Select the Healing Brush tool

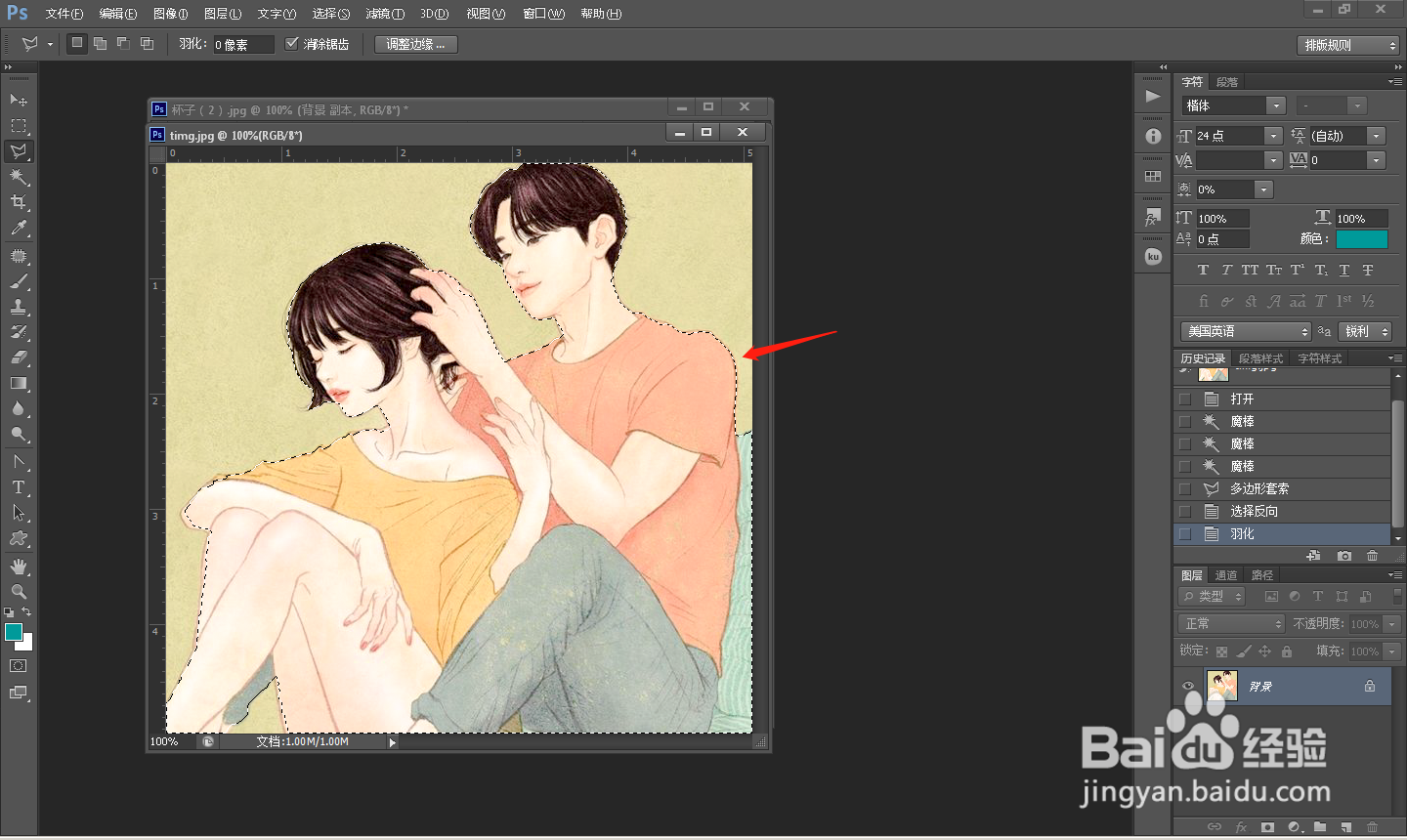click(x=19, y=256)
